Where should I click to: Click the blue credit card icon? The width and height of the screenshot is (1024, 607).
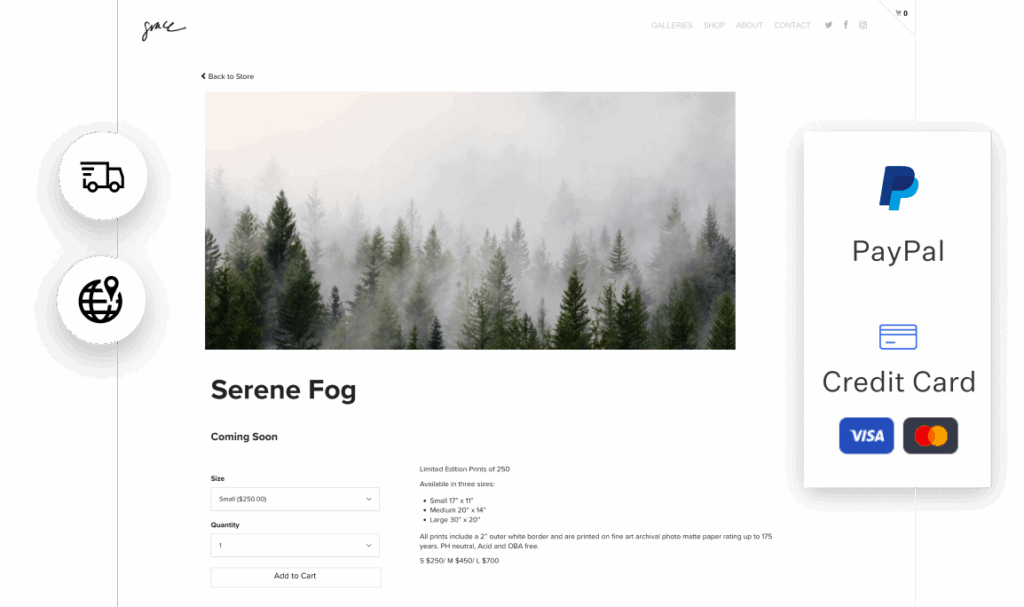click(898, 336)
